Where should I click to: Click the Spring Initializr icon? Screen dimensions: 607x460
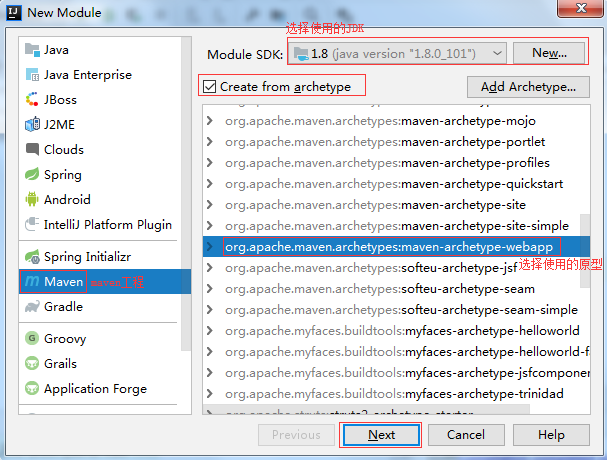[x=32, y=256]
